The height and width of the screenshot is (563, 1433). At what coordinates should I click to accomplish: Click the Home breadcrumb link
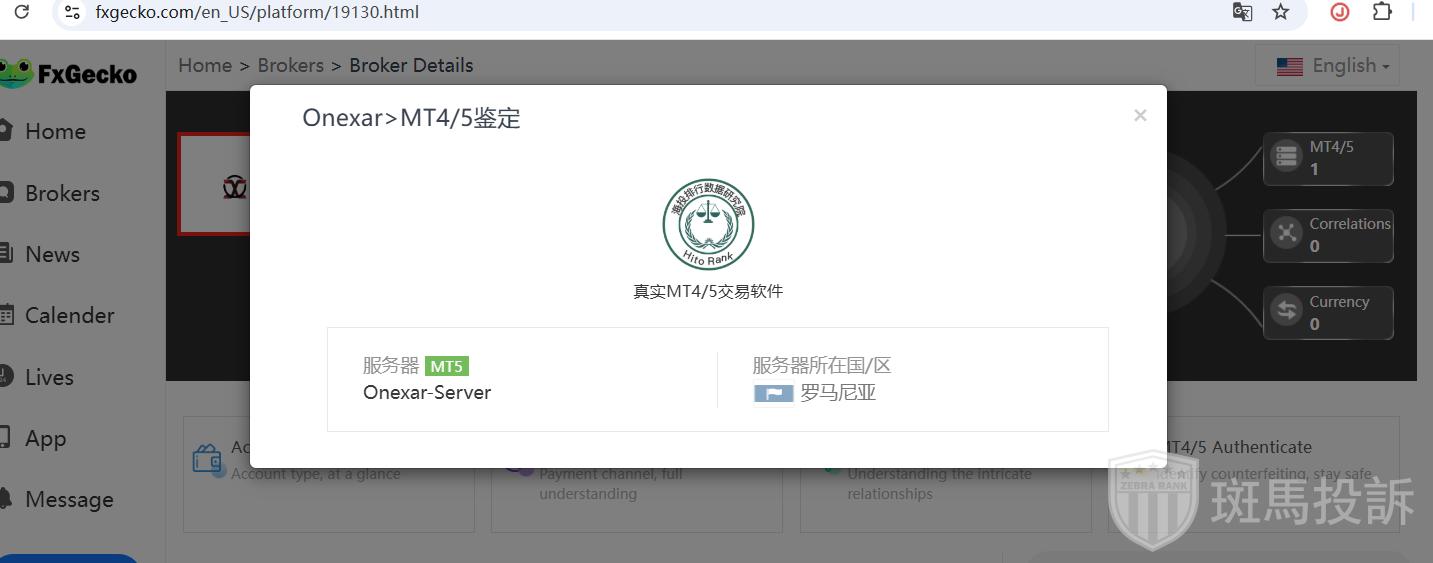(x=205, y=65)
